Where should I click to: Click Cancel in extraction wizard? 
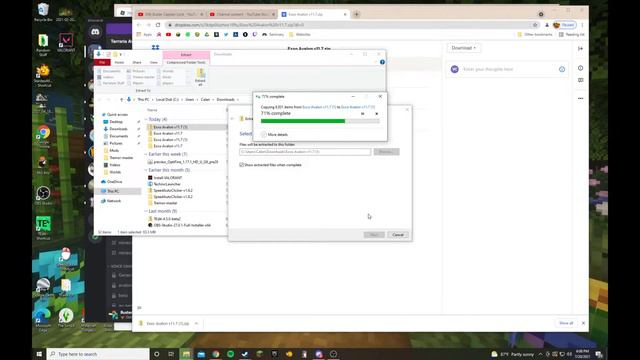coord(398,235)
